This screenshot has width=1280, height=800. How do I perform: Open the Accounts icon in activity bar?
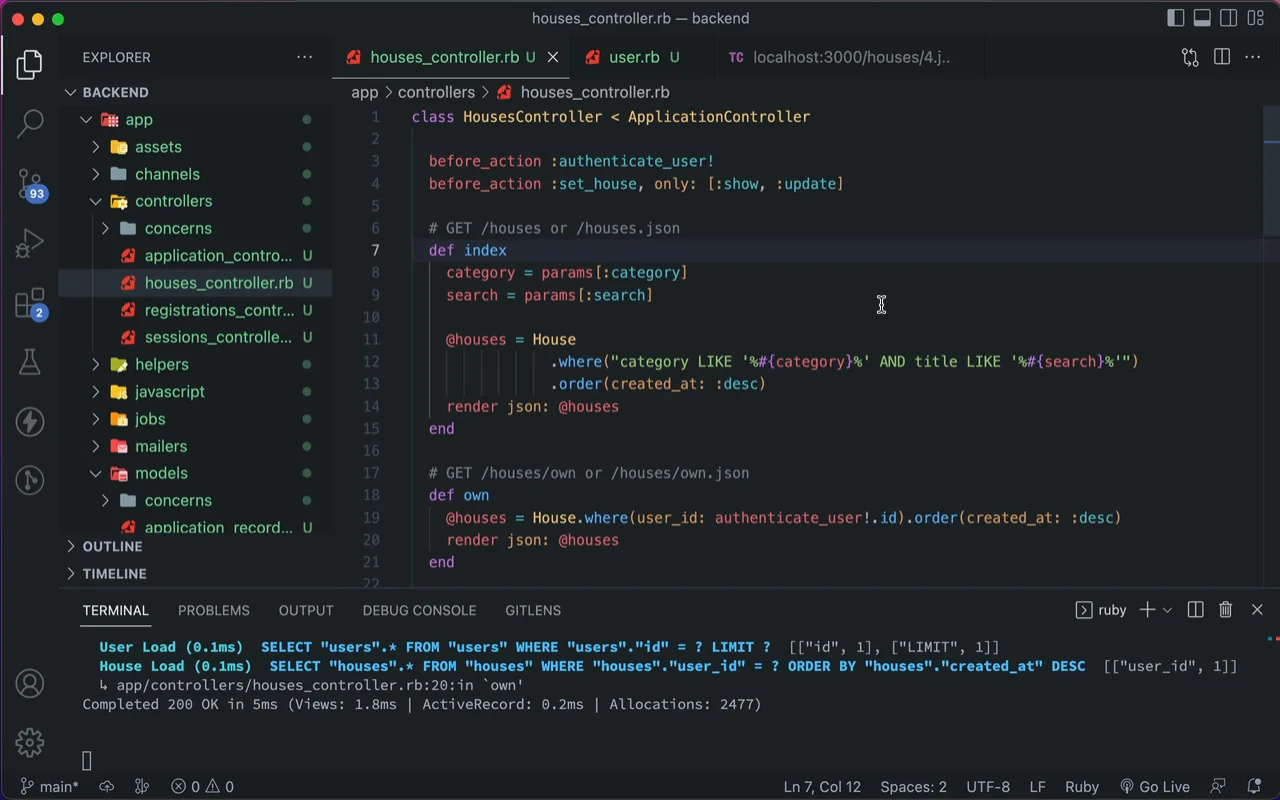pyautogui.click(x=30, y=684)
